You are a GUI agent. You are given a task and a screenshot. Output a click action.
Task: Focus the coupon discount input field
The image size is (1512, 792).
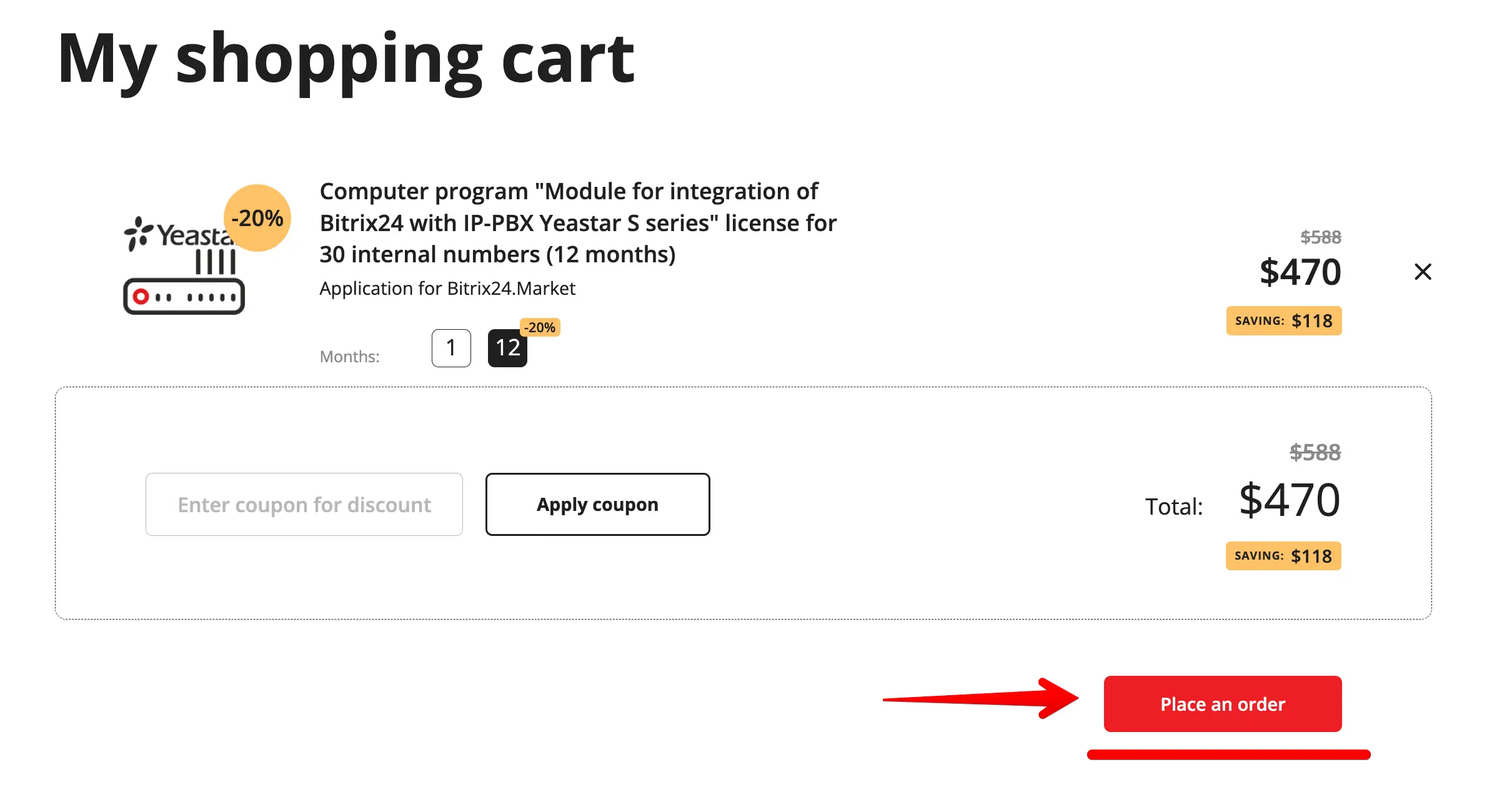(304, 504)
